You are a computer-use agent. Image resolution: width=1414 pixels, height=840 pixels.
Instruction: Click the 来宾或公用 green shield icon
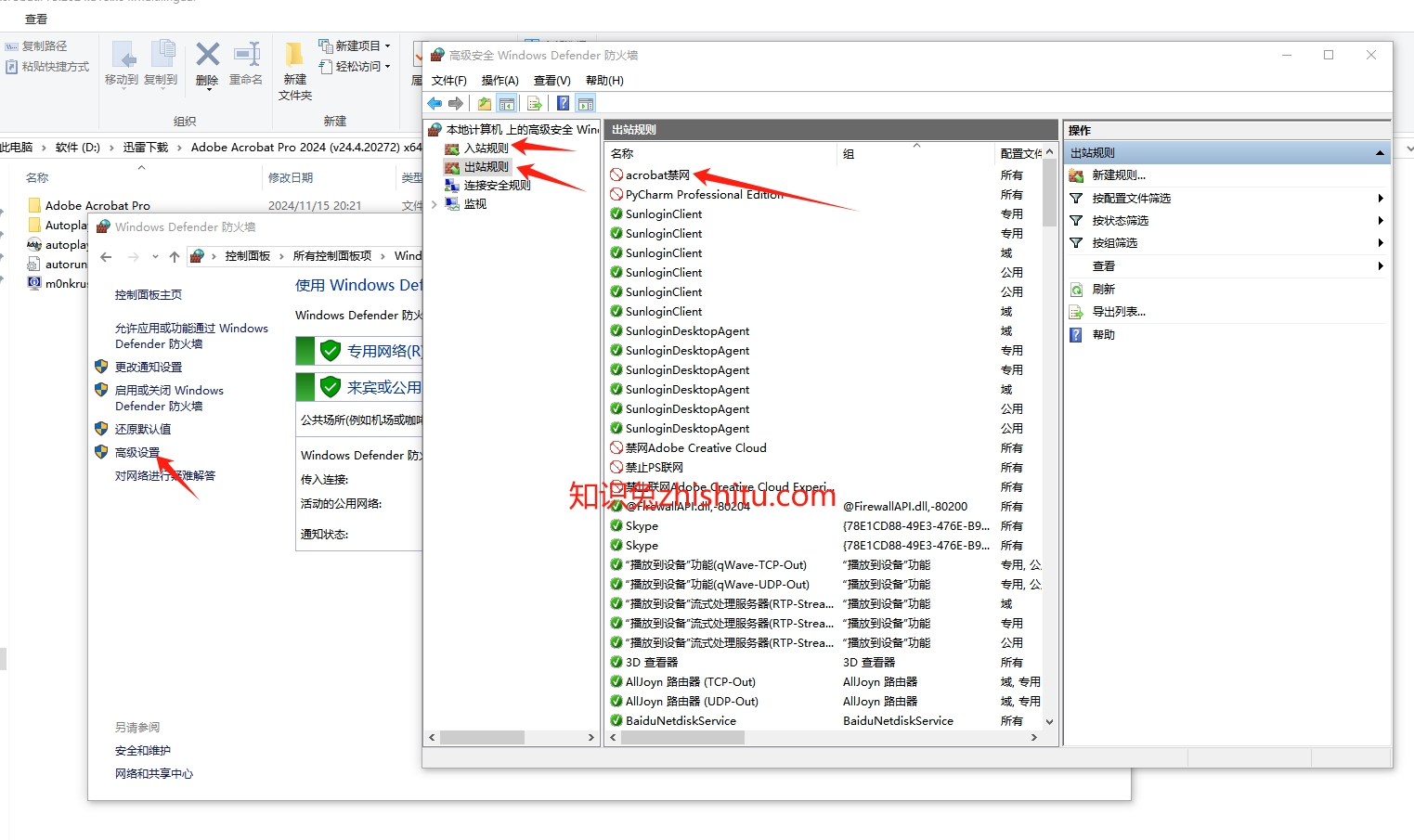tap(331, 387)
